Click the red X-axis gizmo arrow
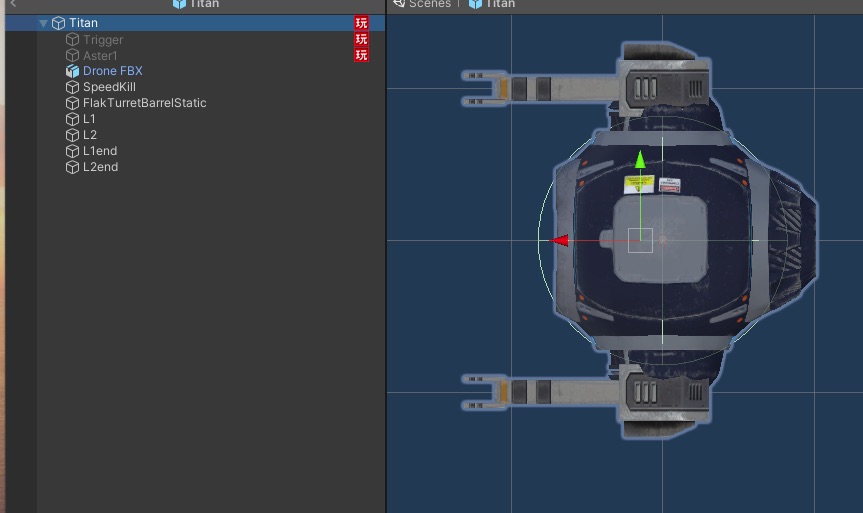This screenshot has width=863, height=513. tap(559, 241)
